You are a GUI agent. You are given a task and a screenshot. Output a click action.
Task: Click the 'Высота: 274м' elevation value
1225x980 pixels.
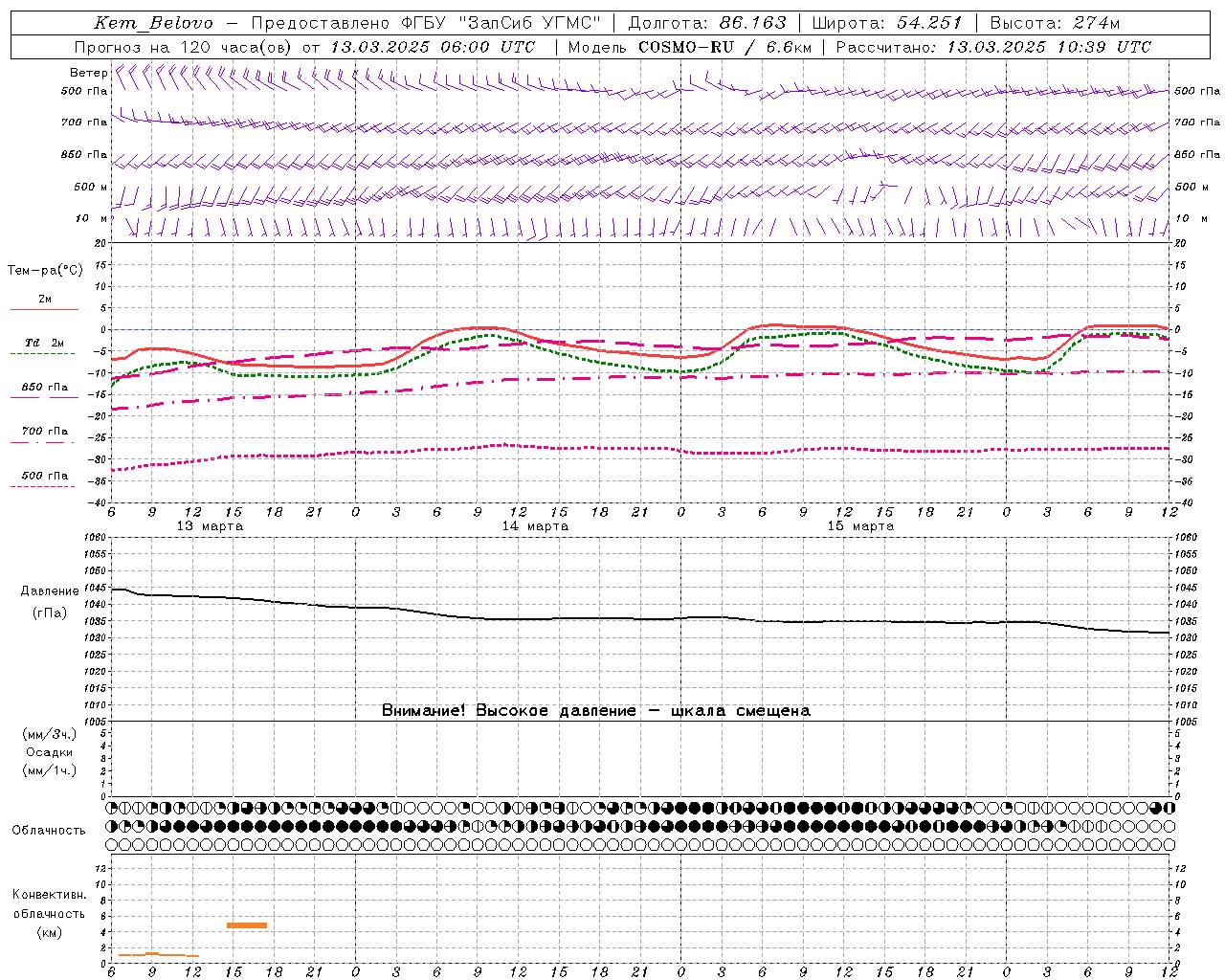tap(1055, 23)
